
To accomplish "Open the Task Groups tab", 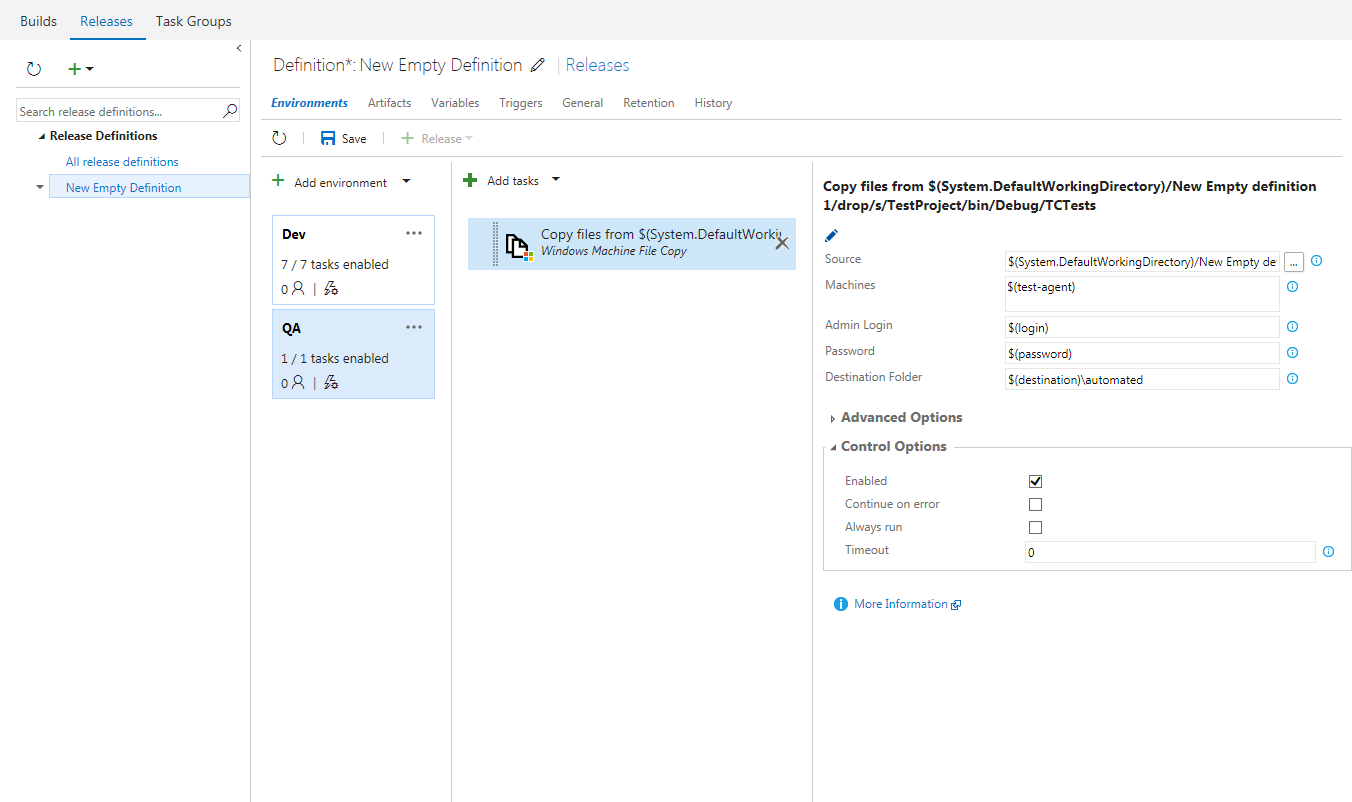I will point(193,21).
